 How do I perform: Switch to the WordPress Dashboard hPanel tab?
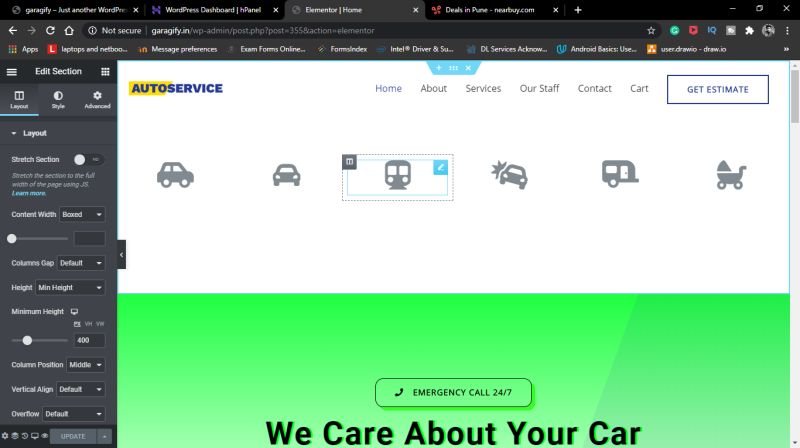(215, 10)
